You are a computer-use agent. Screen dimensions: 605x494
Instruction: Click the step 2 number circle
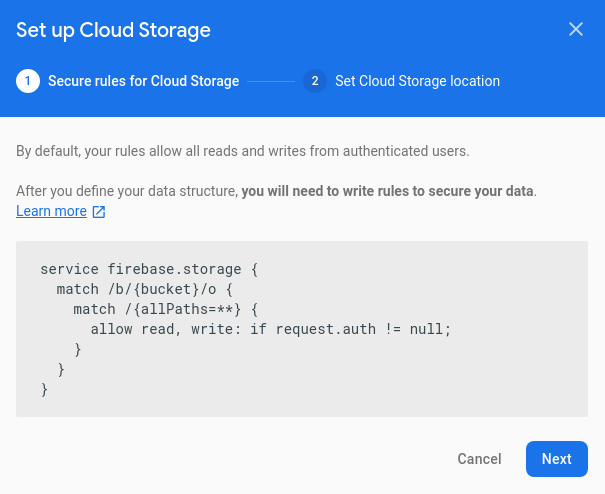click(x=315, y=81)
